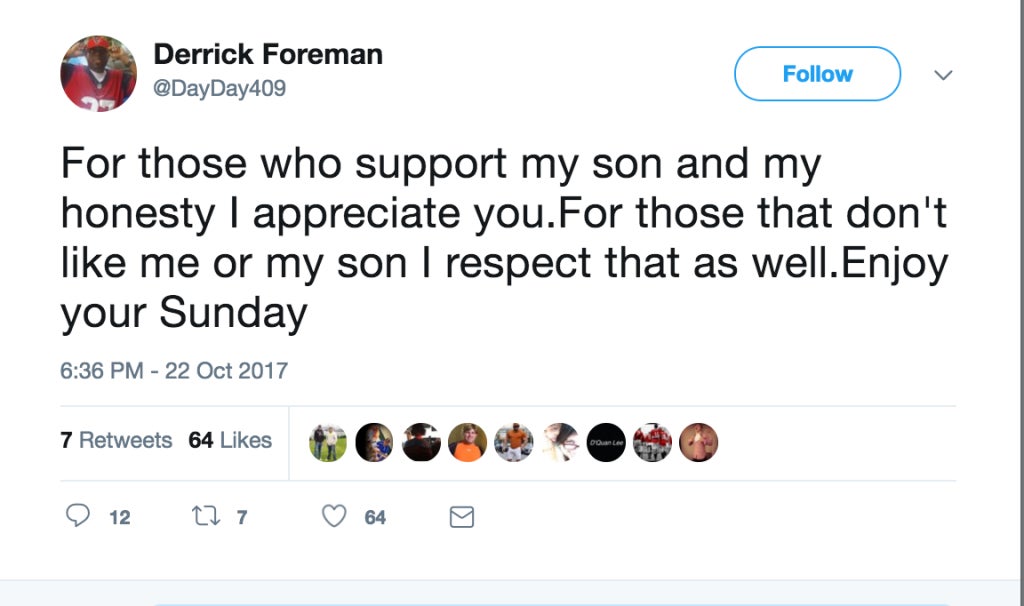Image resolution: width=1024 pixels, height=606 pixels.
Task: Retweet this tweet using the retweet icon
Action: point(205,517)
